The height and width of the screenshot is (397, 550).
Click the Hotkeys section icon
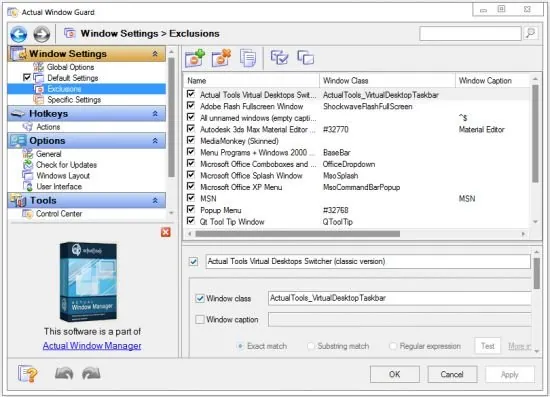tap(18, 114)
